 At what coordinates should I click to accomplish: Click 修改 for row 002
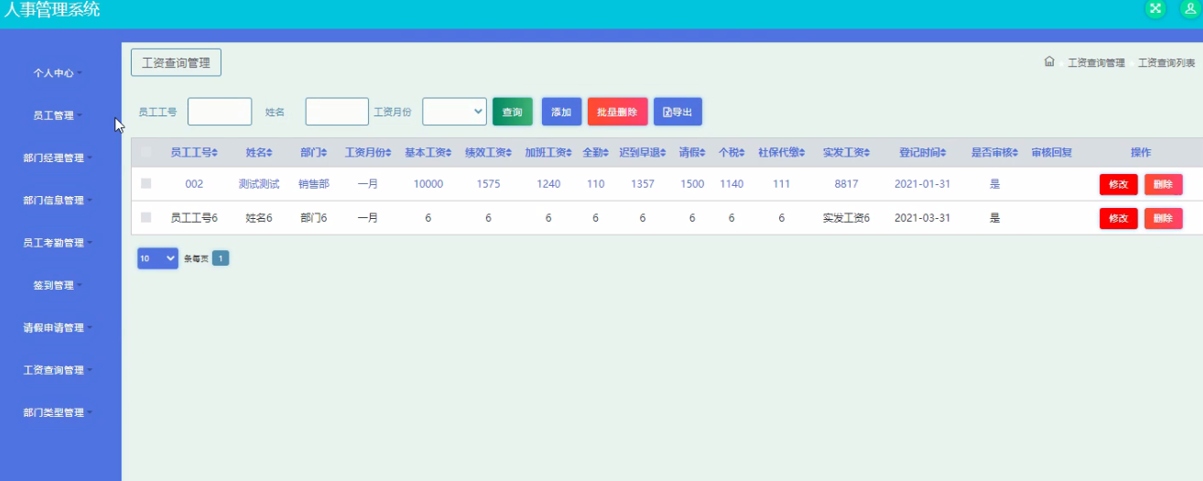click(1118, 184)
